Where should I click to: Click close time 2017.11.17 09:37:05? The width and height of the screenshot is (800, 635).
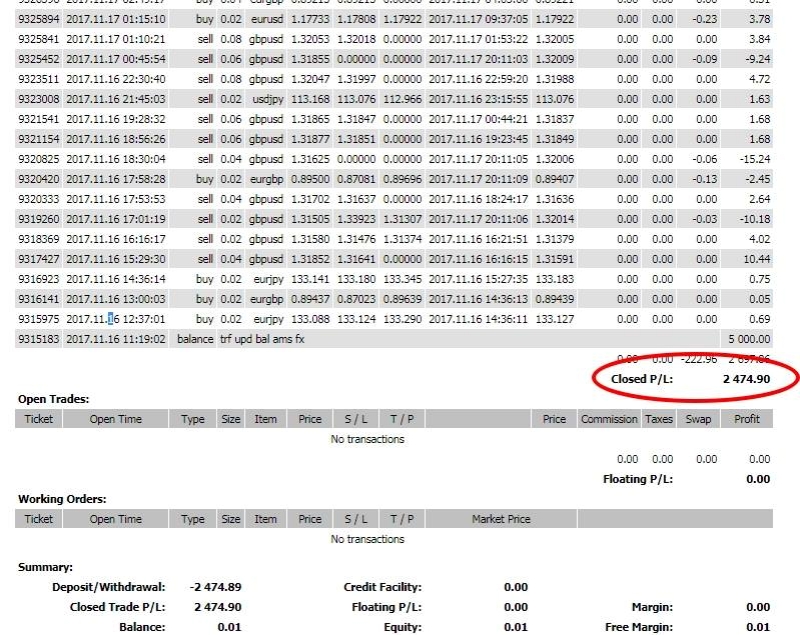[x=478, y=19]
